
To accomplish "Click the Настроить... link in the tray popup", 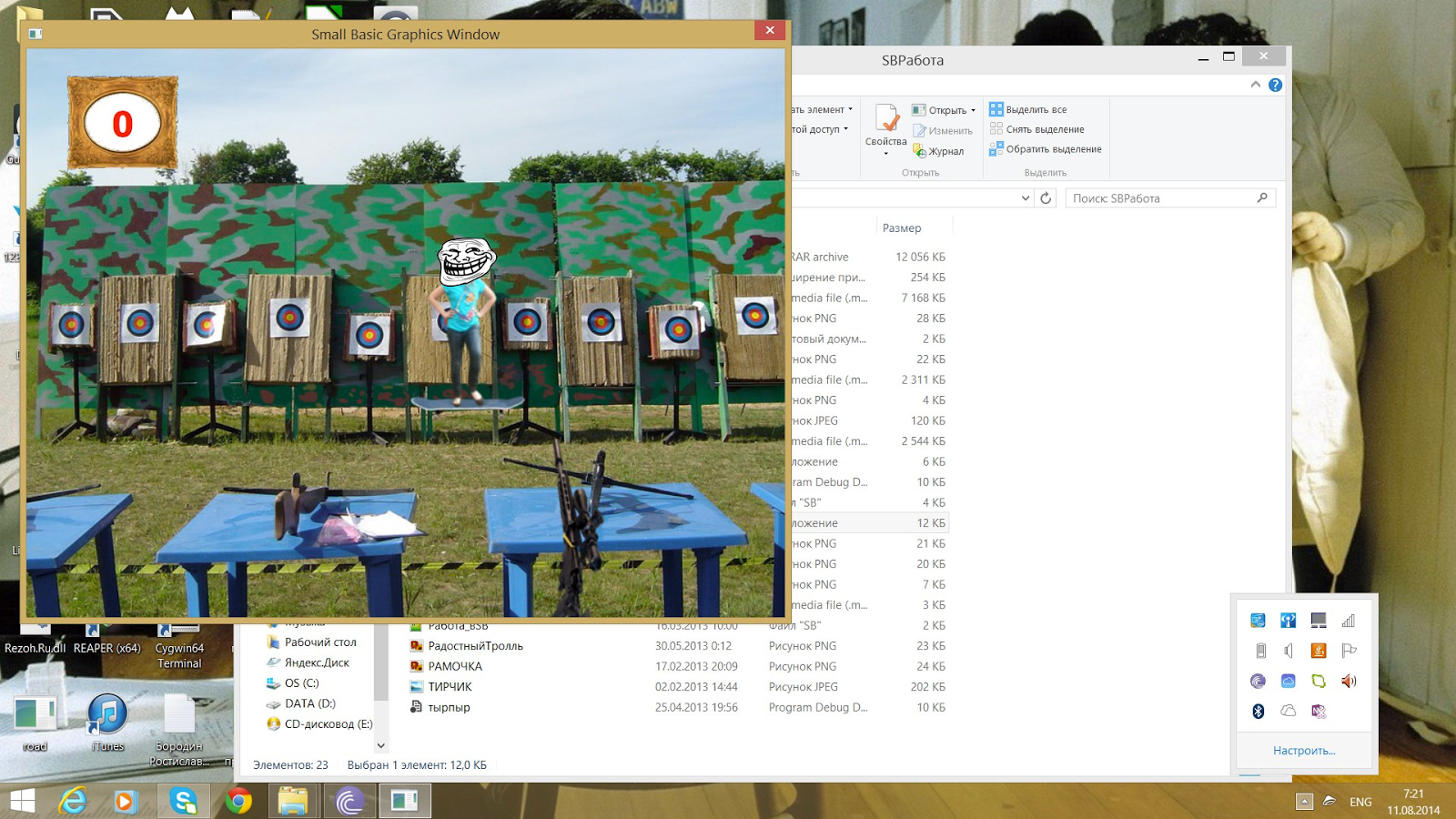I will click(x=1304, y=751).
